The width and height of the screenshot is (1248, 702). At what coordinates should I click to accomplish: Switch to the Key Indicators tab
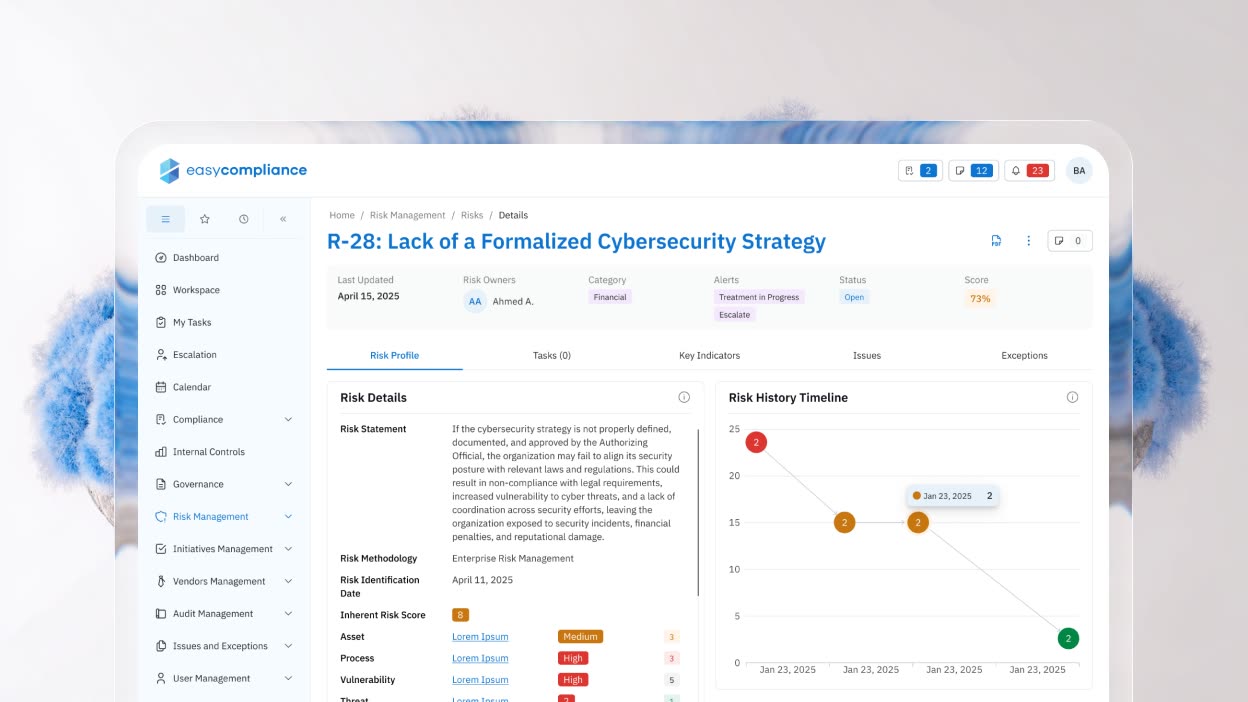tap(709, 355)
